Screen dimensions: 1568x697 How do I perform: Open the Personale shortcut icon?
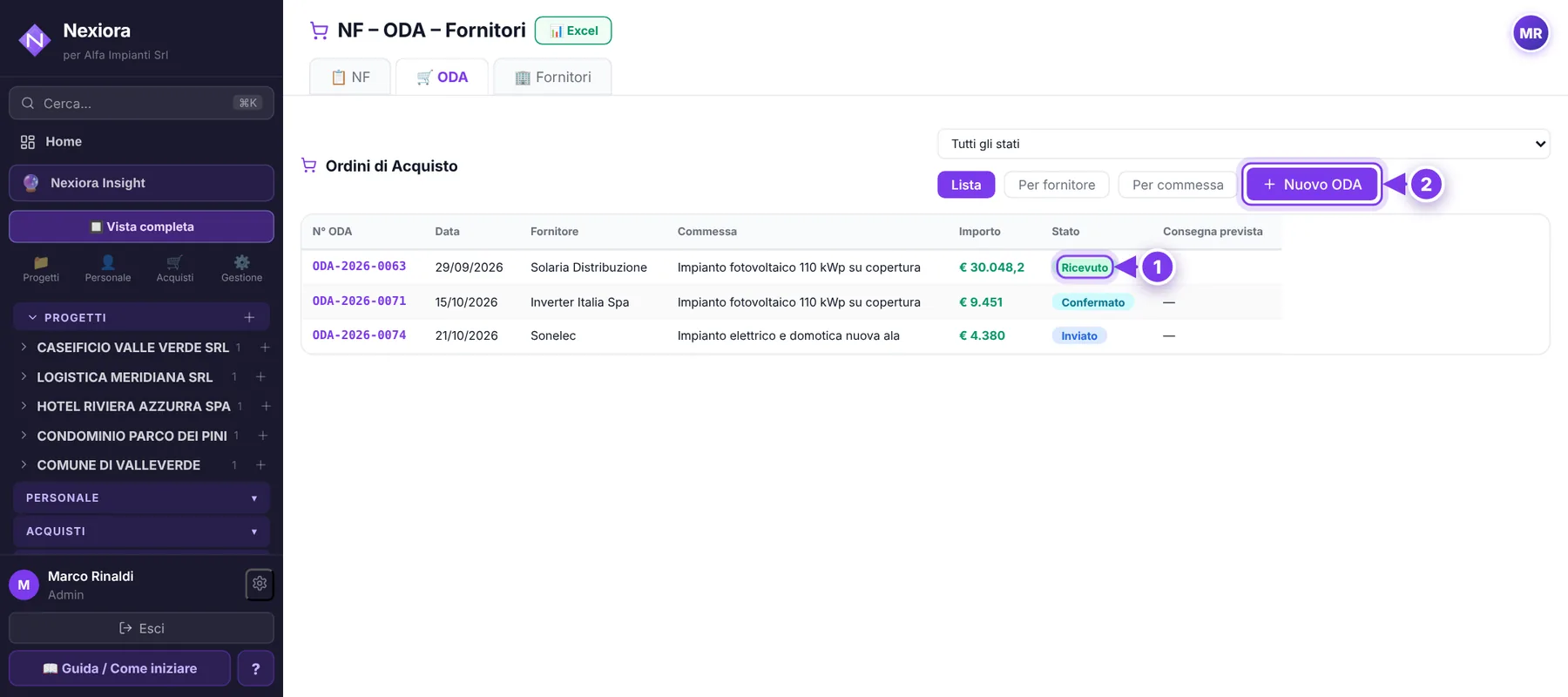[108, 268]
